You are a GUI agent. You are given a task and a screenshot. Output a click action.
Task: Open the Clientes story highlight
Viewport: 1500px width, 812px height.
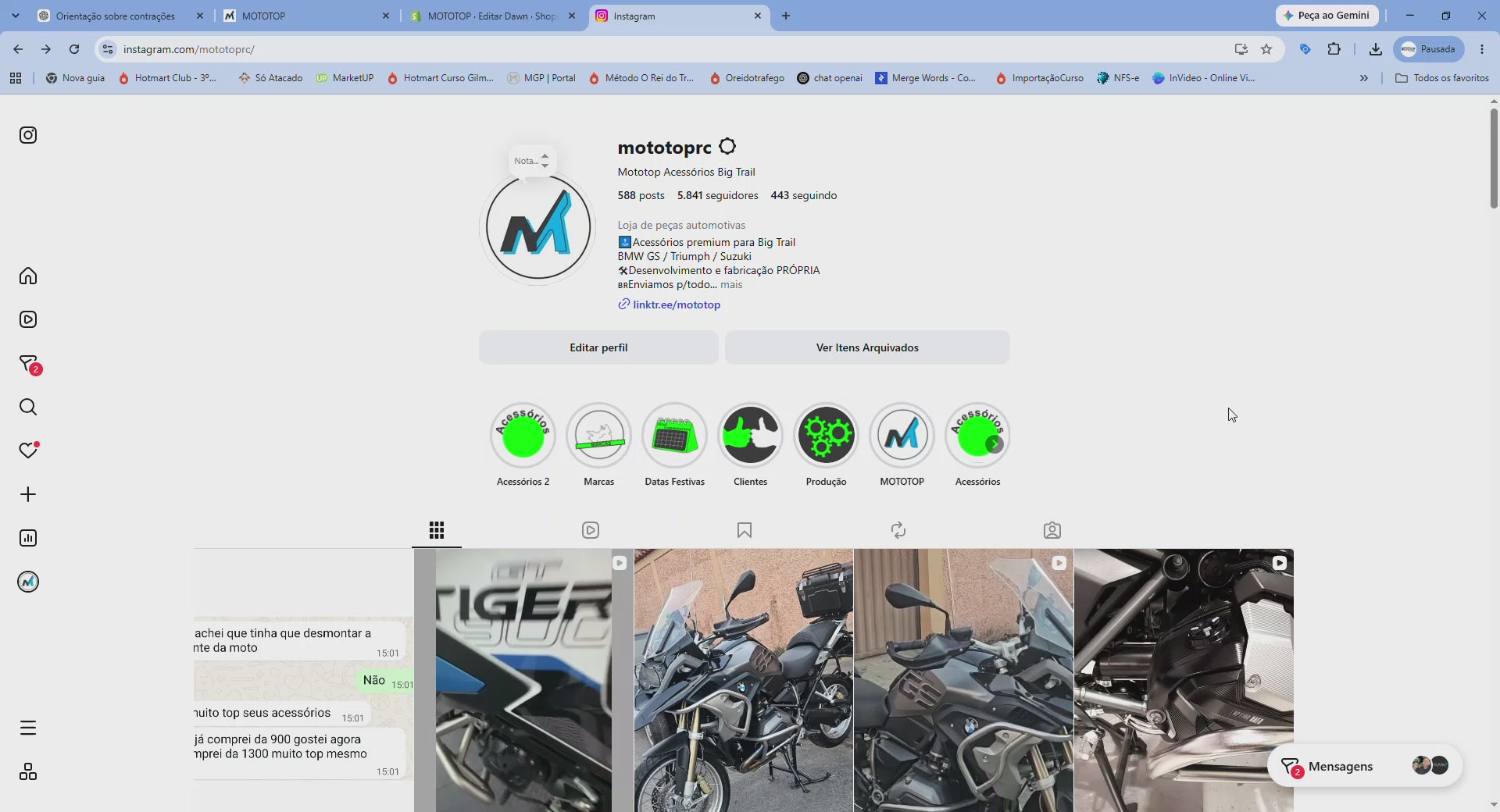[x=751, y=436]
